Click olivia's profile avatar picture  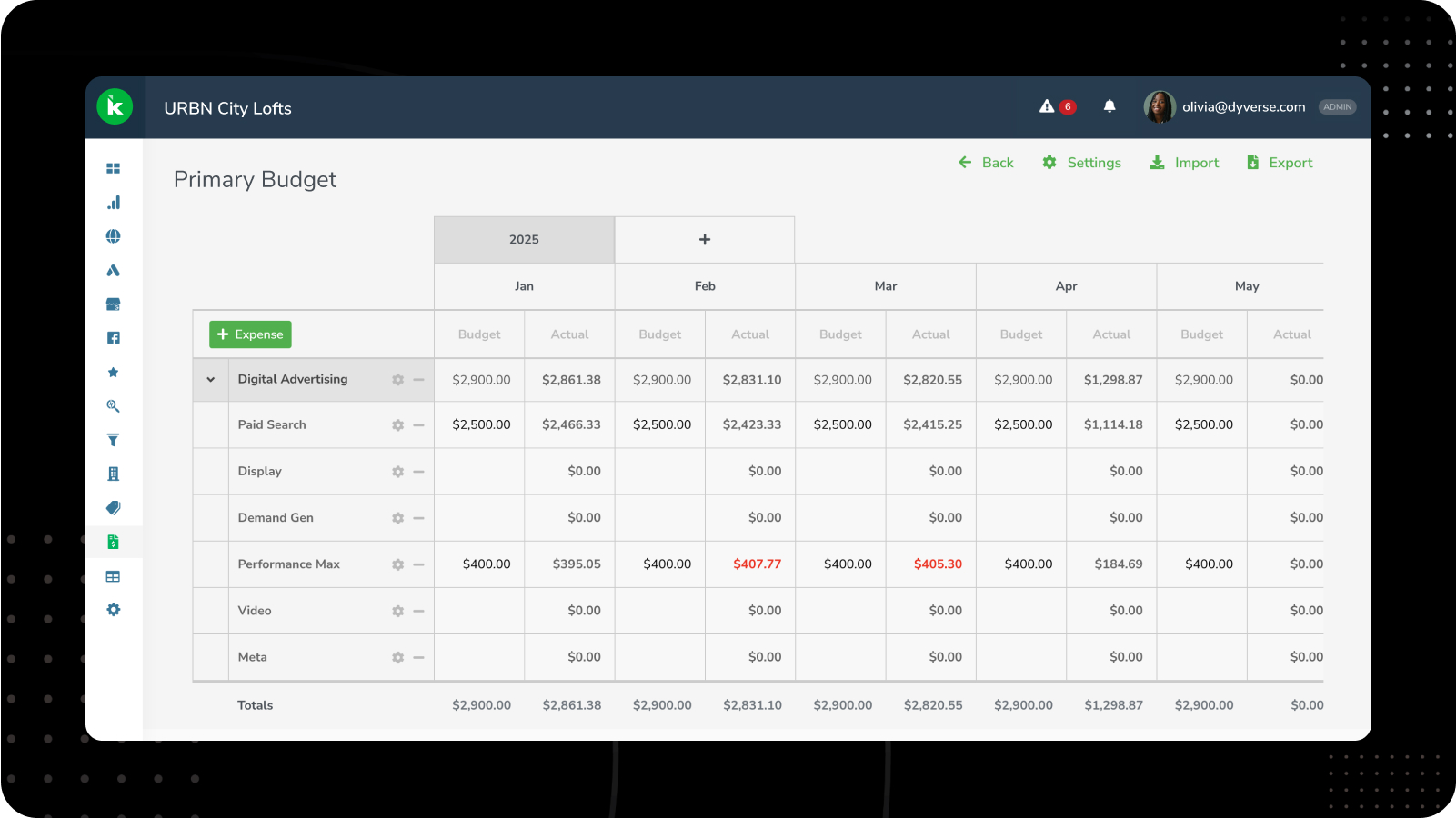tap(1160, 106)
